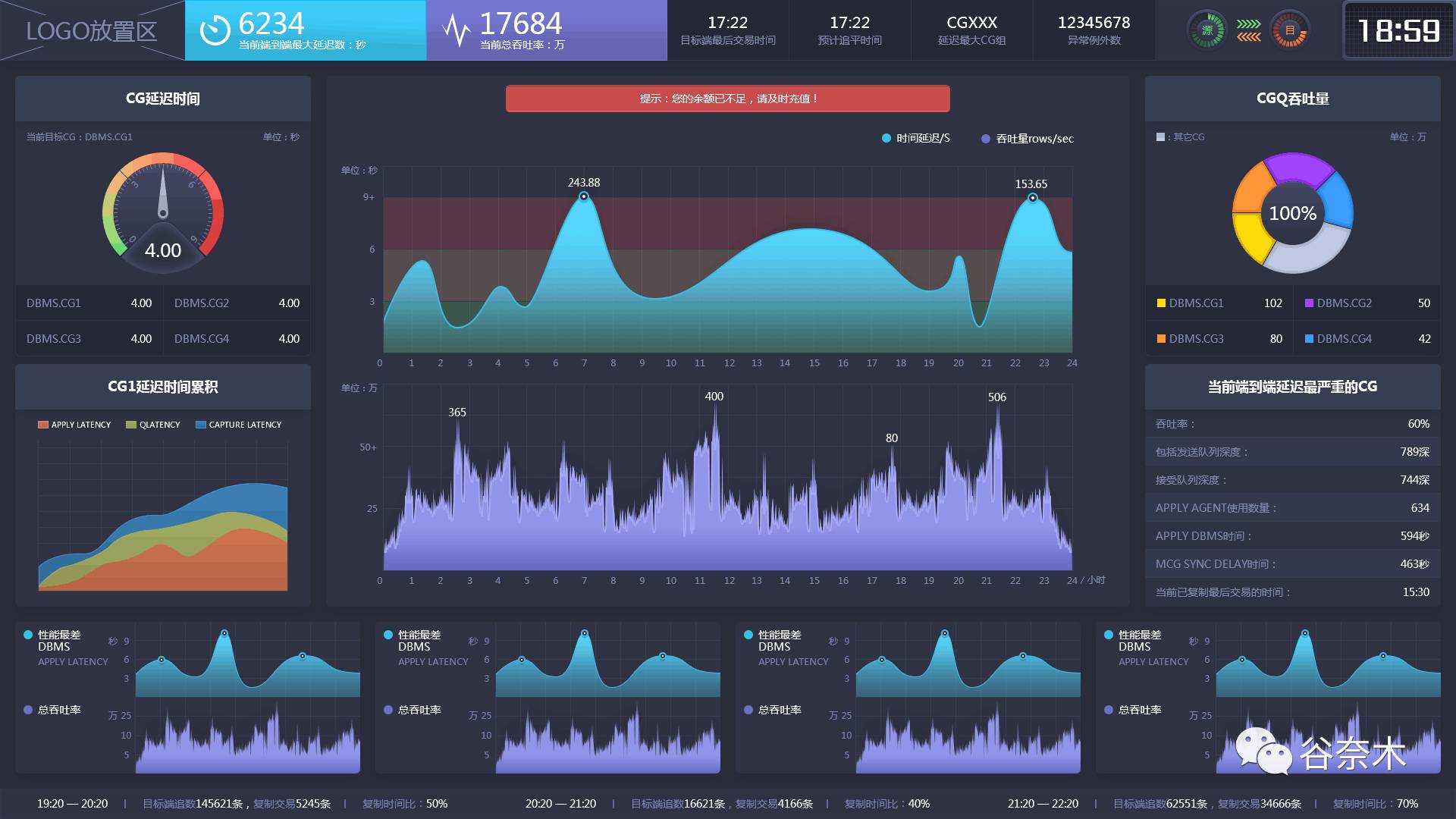The image size is (1456, 819).
Task: Click the 复制时间比：50% status entry
Action: click(x=405, y=804)
